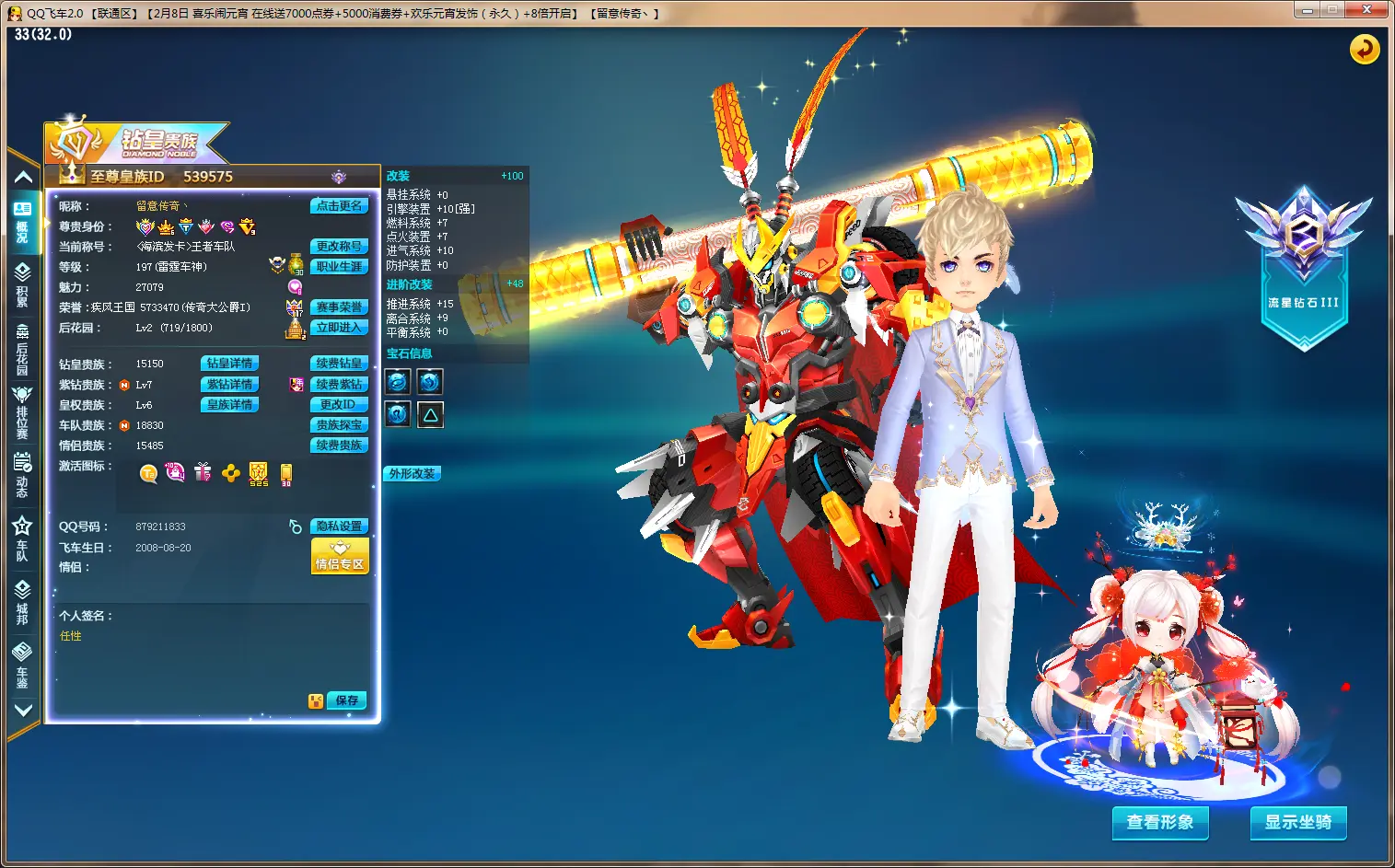Click the emoji icon beside 保存

tap(316, 701)
